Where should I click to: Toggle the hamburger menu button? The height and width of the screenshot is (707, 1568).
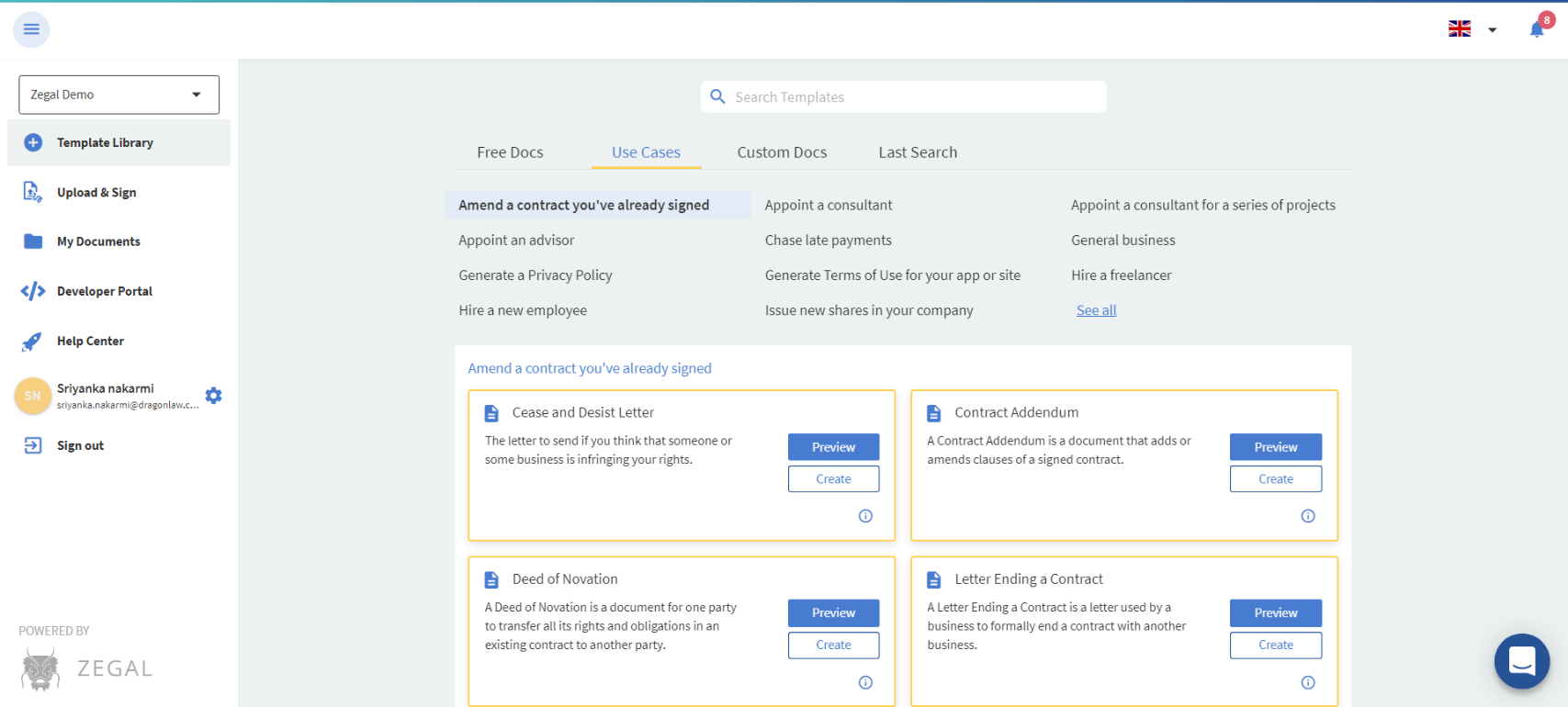[x=31, y=29]
